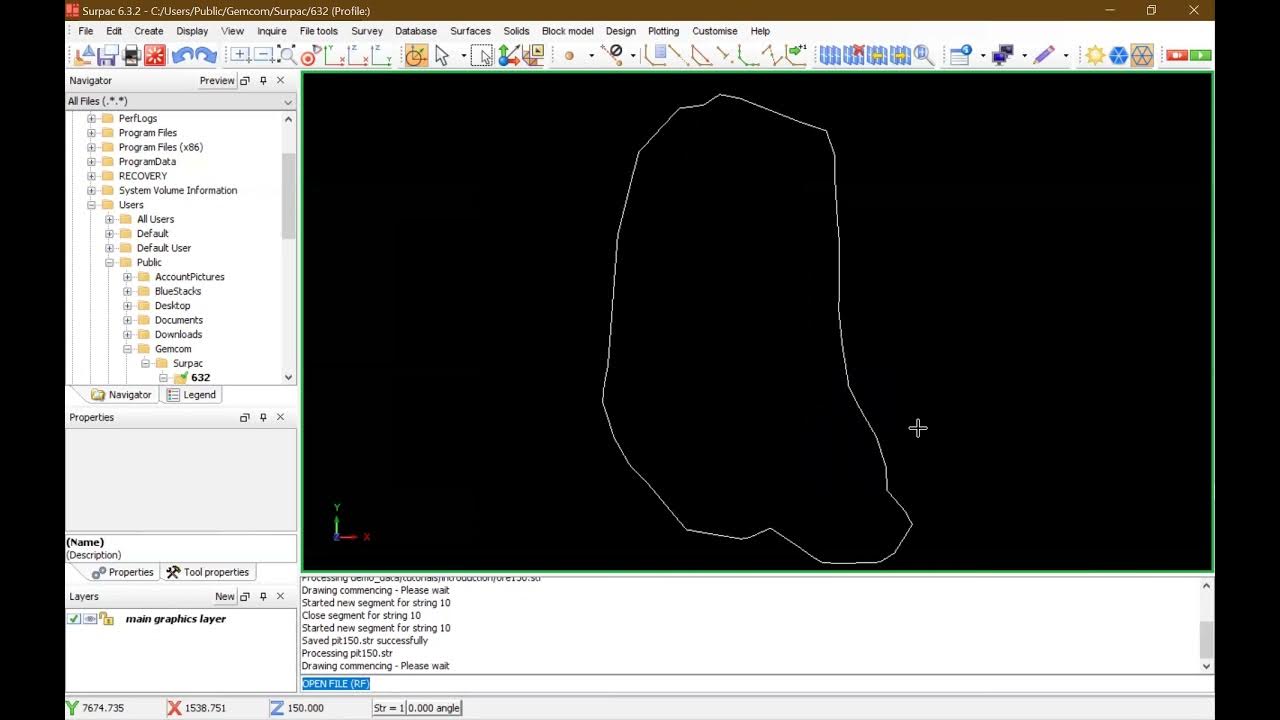Open the Inquire menu
Image resolution: width=1280 pixels, height=720 pixels.
(x=272, y=31)
